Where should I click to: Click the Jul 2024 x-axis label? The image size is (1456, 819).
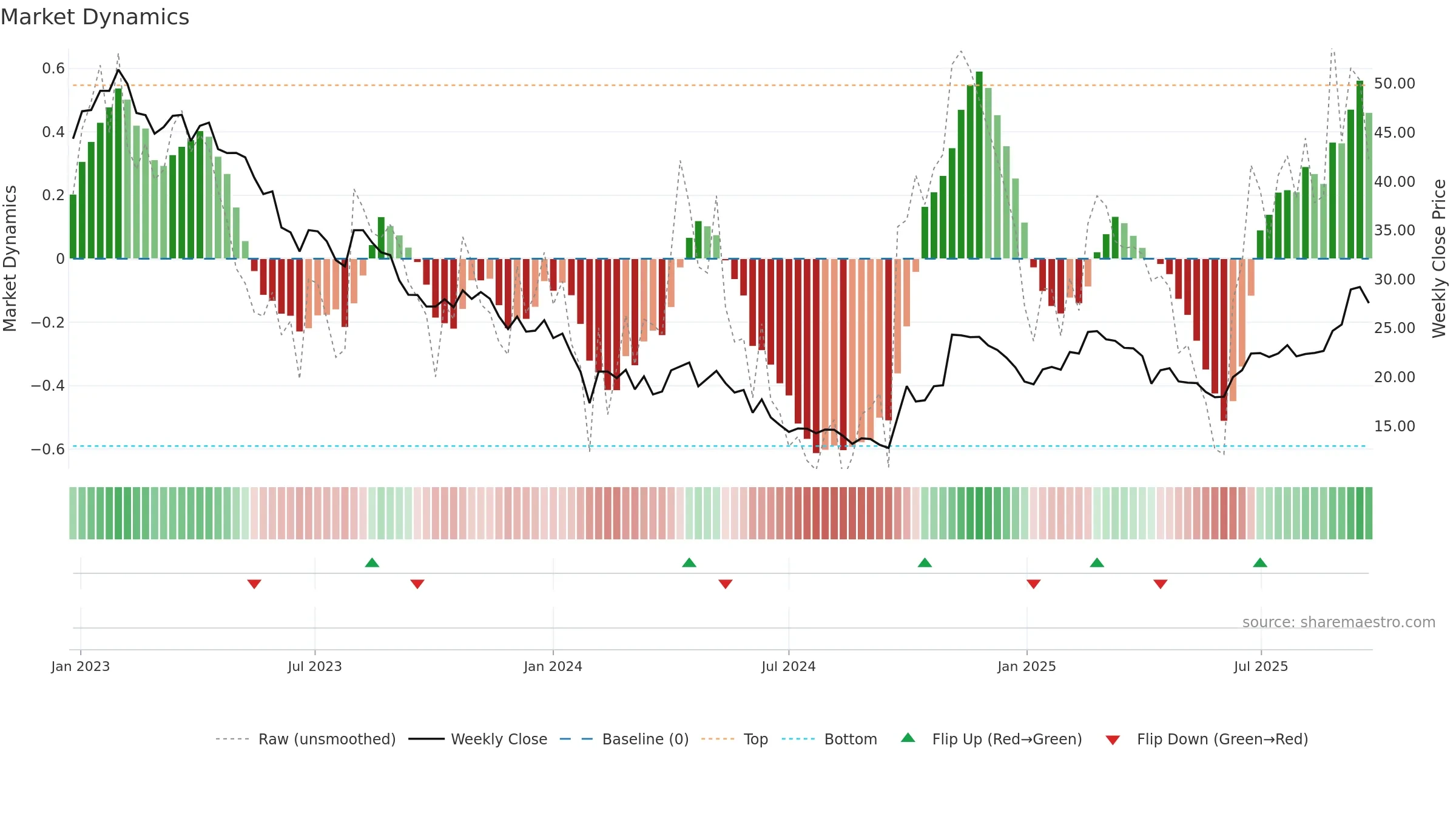coord(789,666)
